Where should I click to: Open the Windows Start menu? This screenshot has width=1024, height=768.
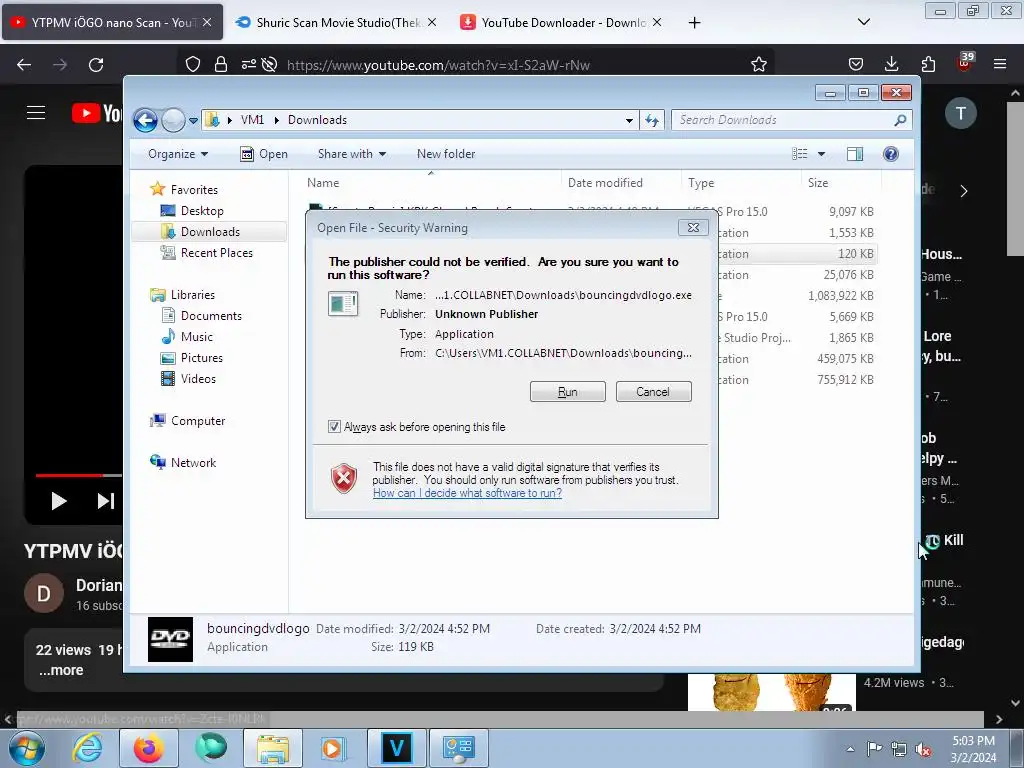point(27,748)
